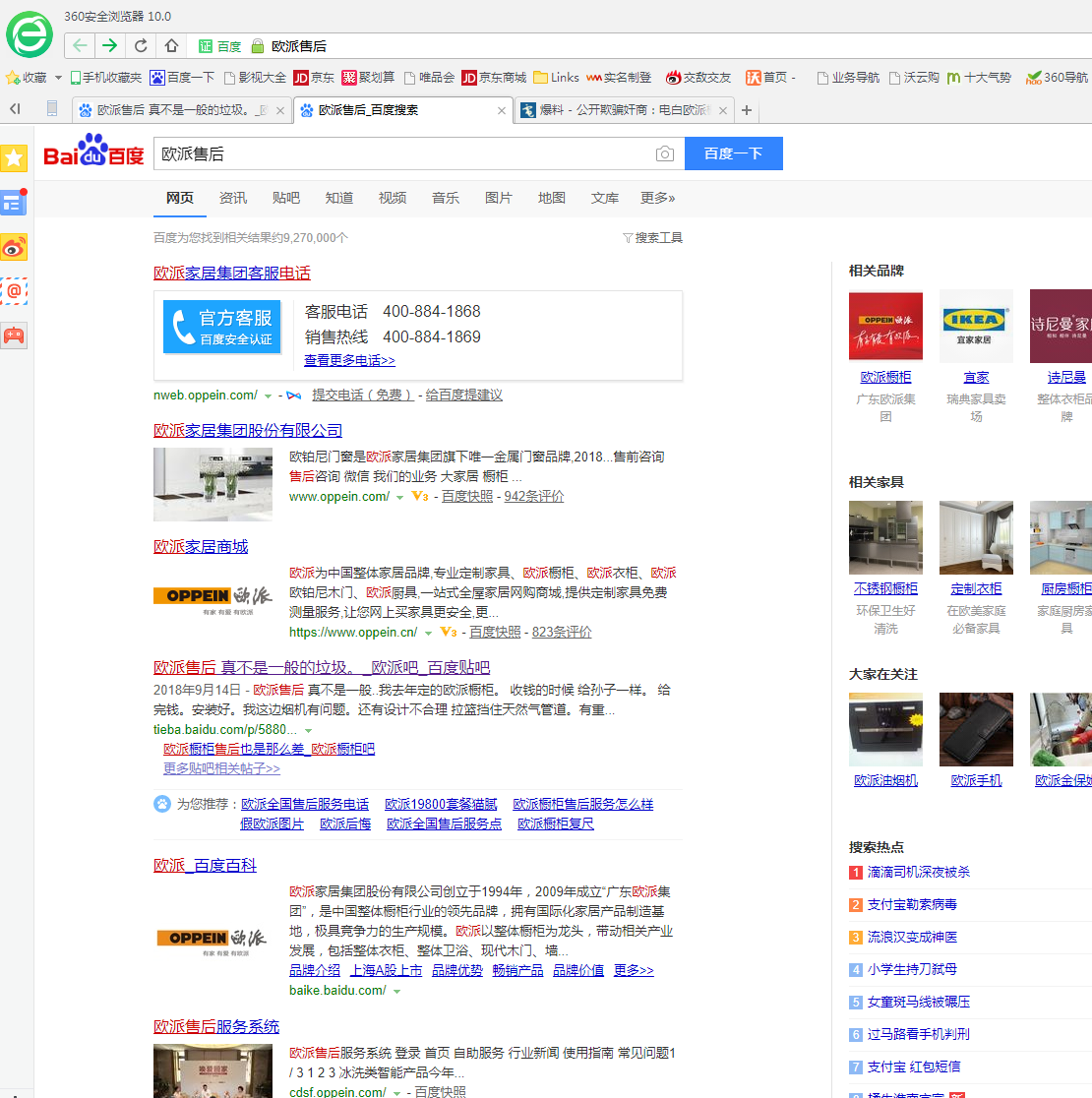
Task: Go to browser home page icon
Action: click(171, 45)
